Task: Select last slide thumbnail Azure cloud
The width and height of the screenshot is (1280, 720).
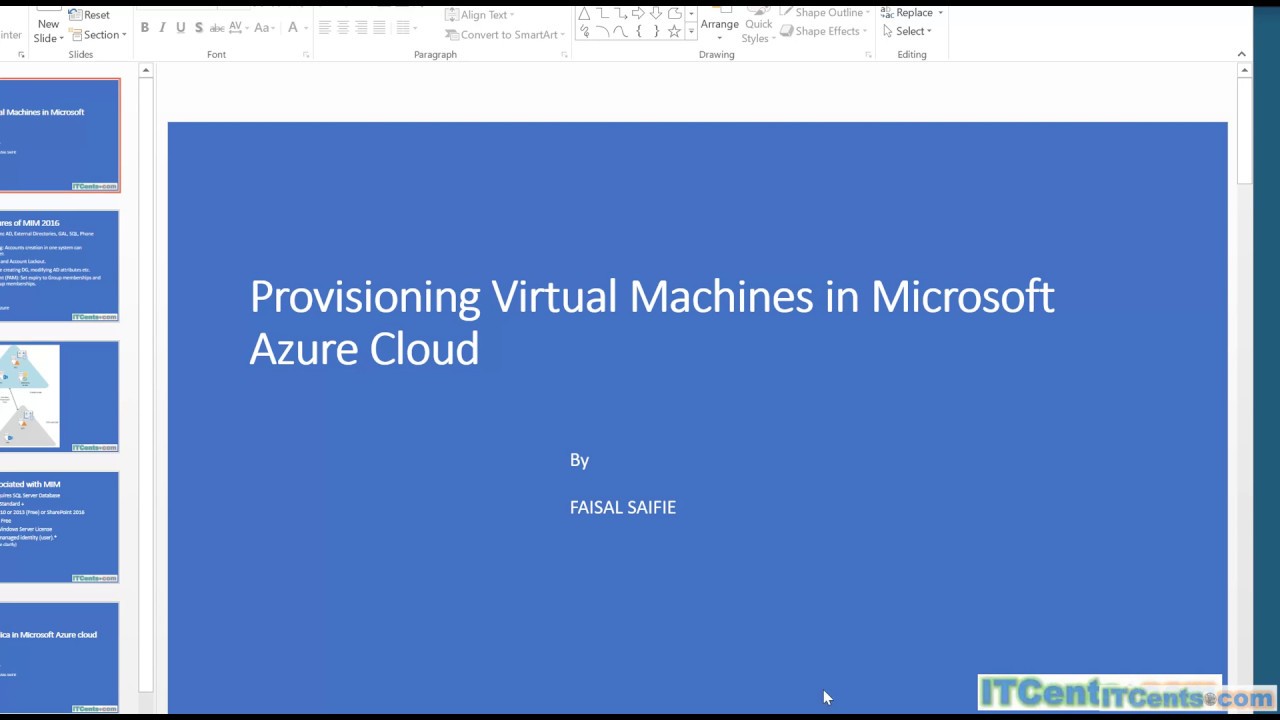Action: point(59,657)
